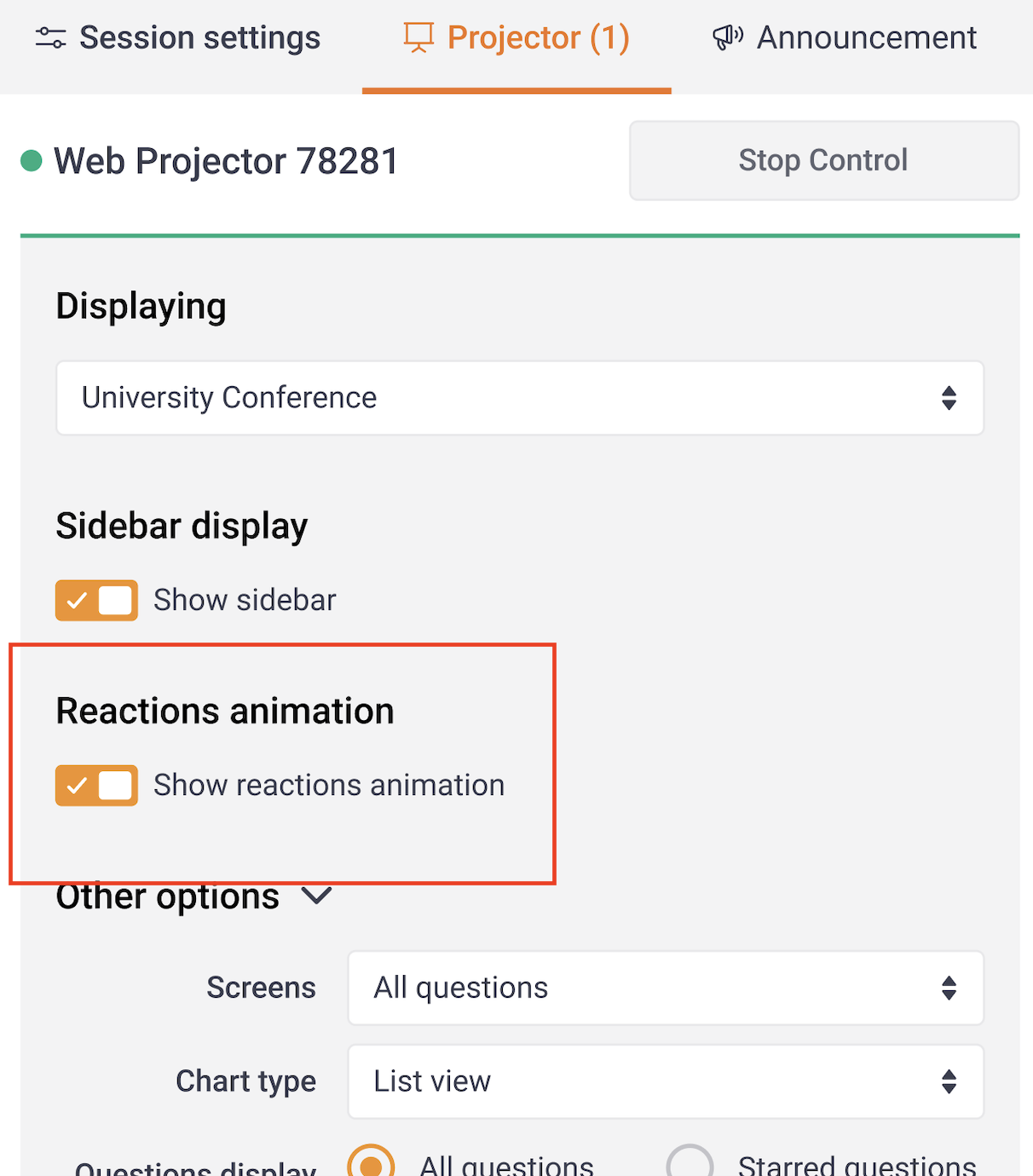1033x1176 pixels.
Task: Click the Web Projector 78281 title
Action: [x=226, y=161]
